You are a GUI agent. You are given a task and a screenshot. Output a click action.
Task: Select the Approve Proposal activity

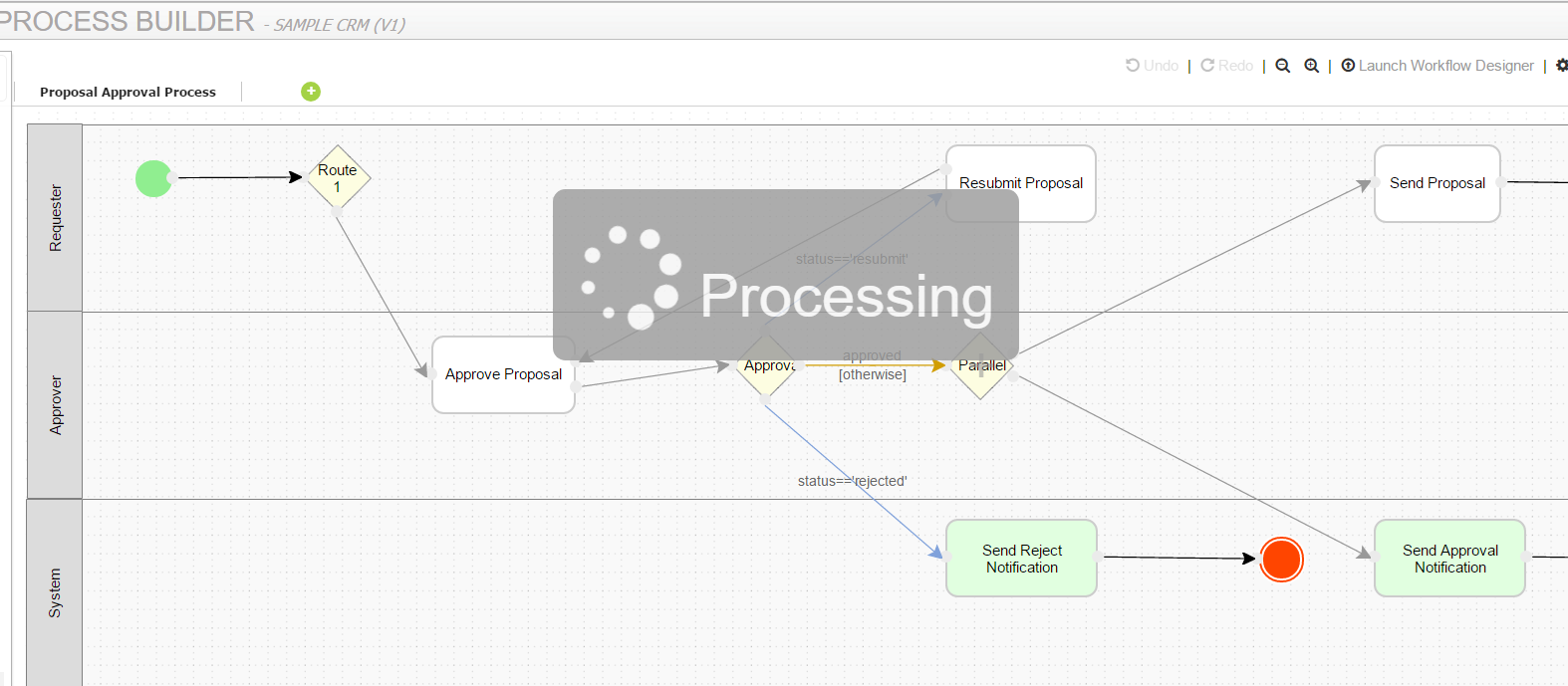pyautogui.click(x=503, y=375)
